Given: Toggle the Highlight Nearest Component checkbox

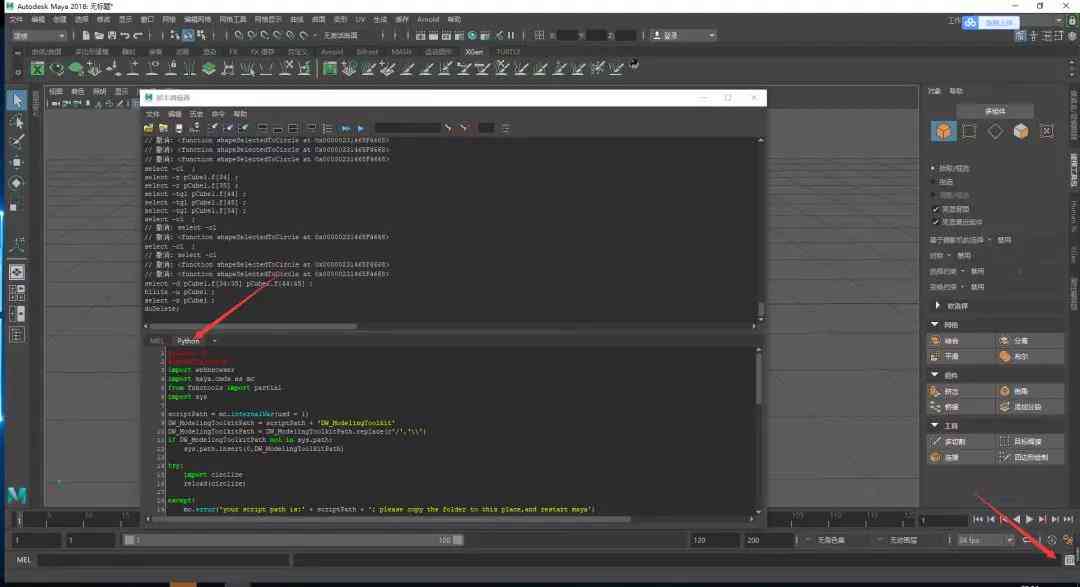Looking at the screenshot, I should pos(935,222).
